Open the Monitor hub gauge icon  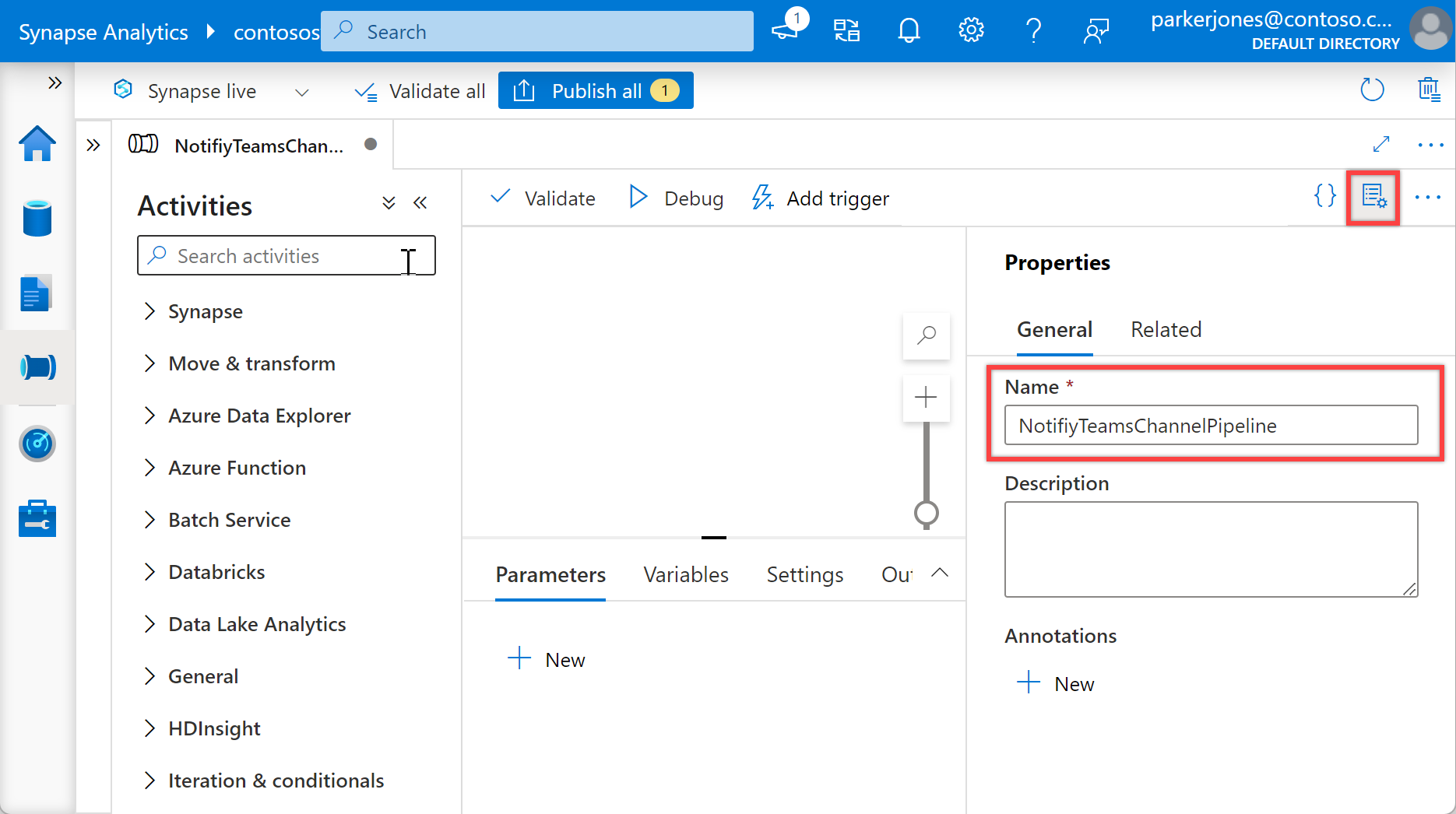(37, 444)
